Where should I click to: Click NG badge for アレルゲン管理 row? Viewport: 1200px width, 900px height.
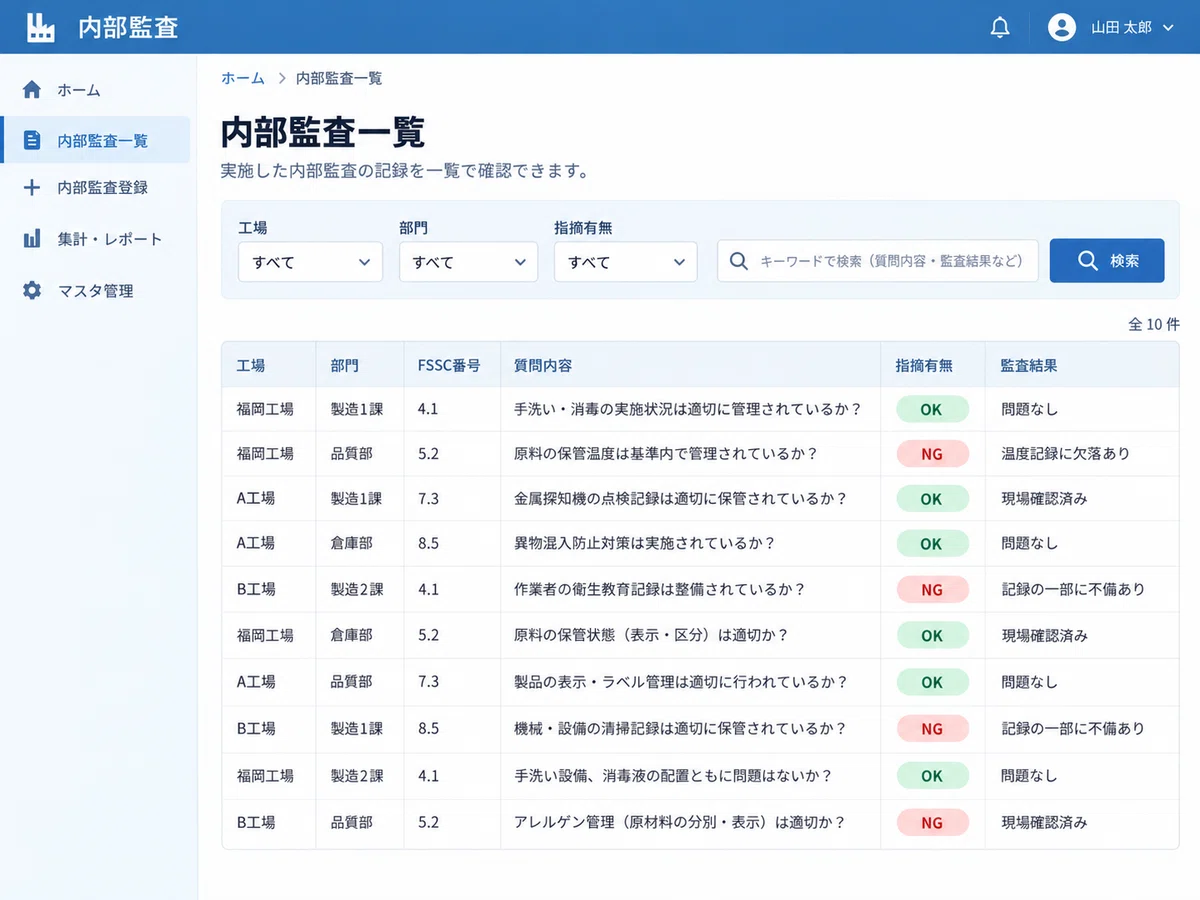pyautogui.click(x=932, y=822)
